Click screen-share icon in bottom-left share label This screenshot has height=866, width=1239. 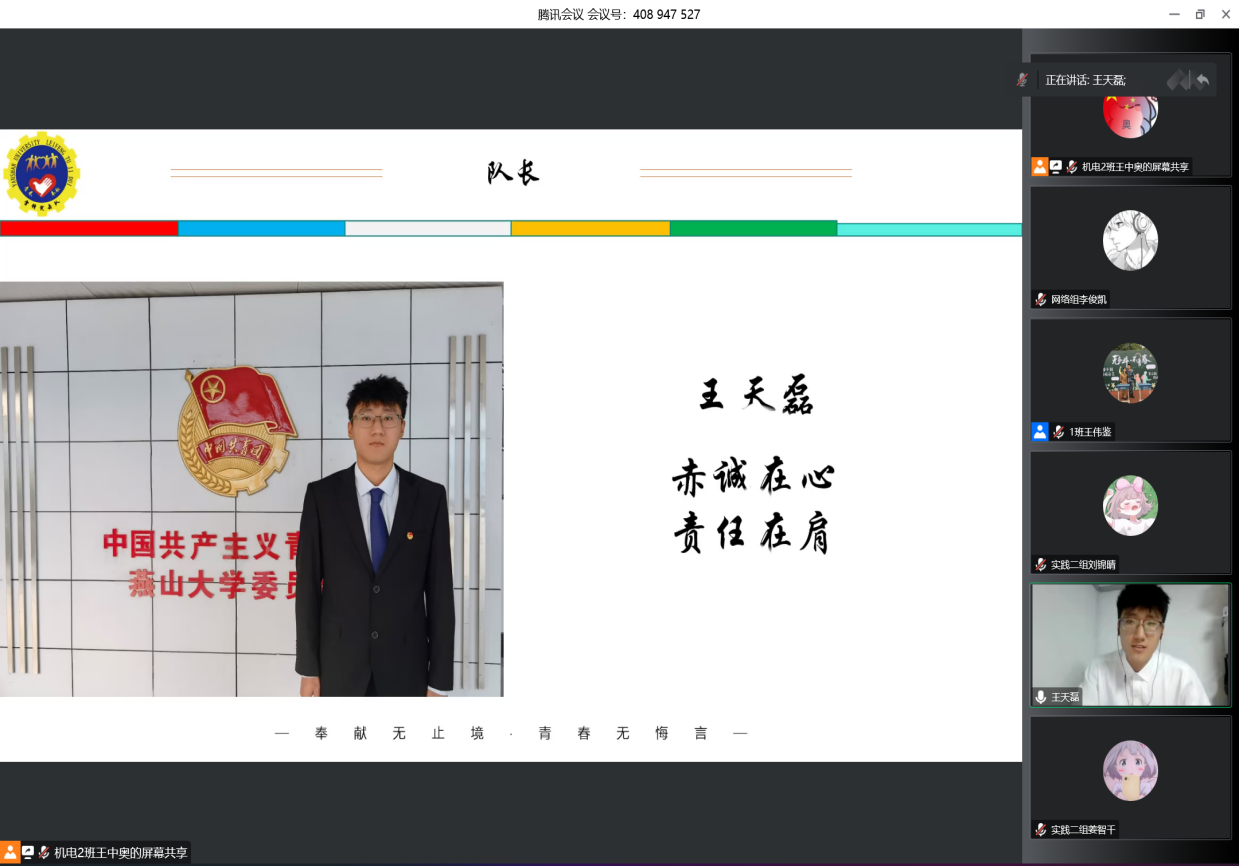click(28, 853)
